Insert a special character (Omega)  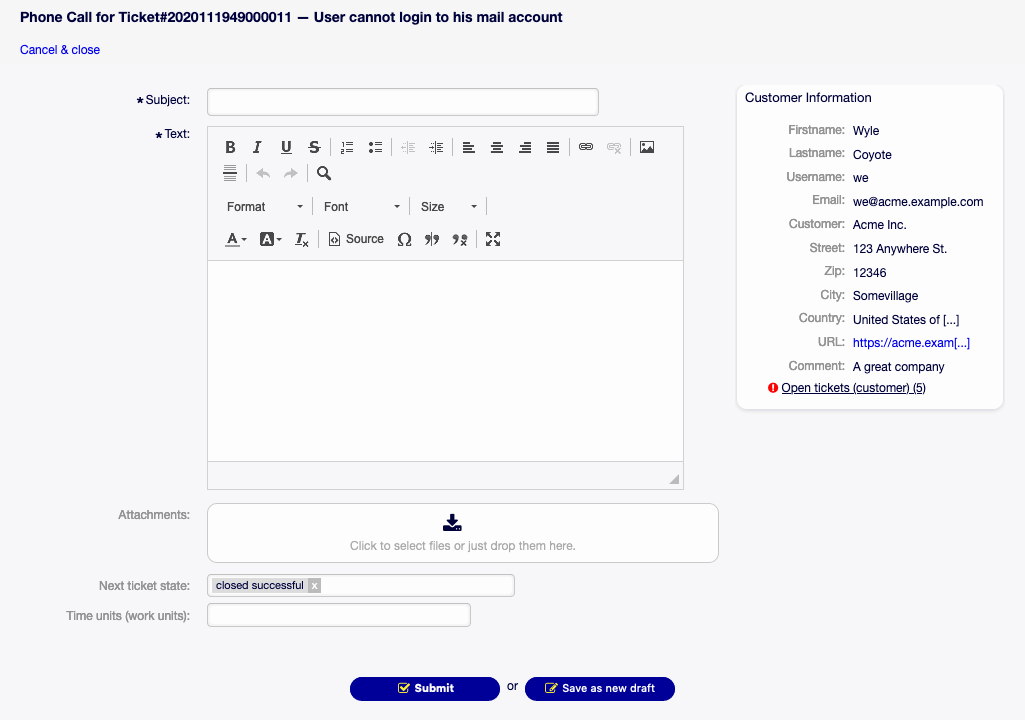tap(404, 239)
